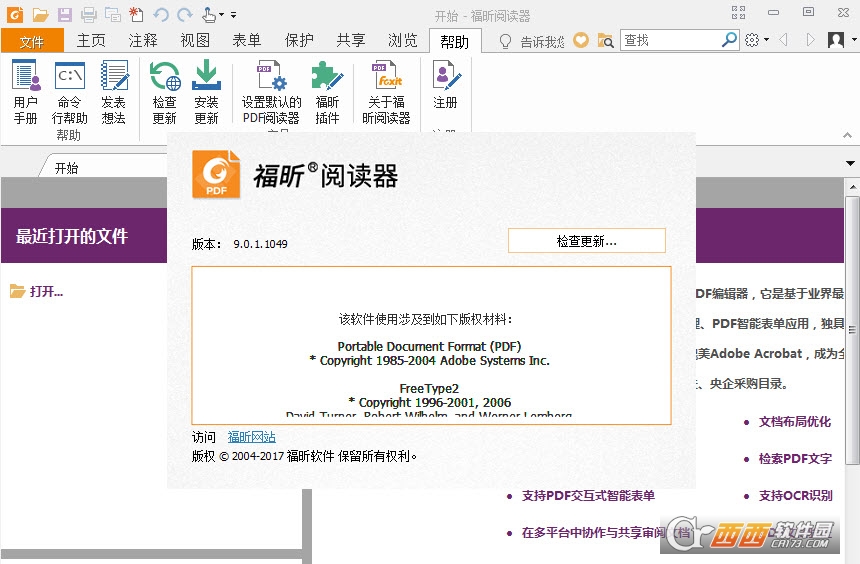
Task: Click the folder search icon
Action: [x=605, y=40]
